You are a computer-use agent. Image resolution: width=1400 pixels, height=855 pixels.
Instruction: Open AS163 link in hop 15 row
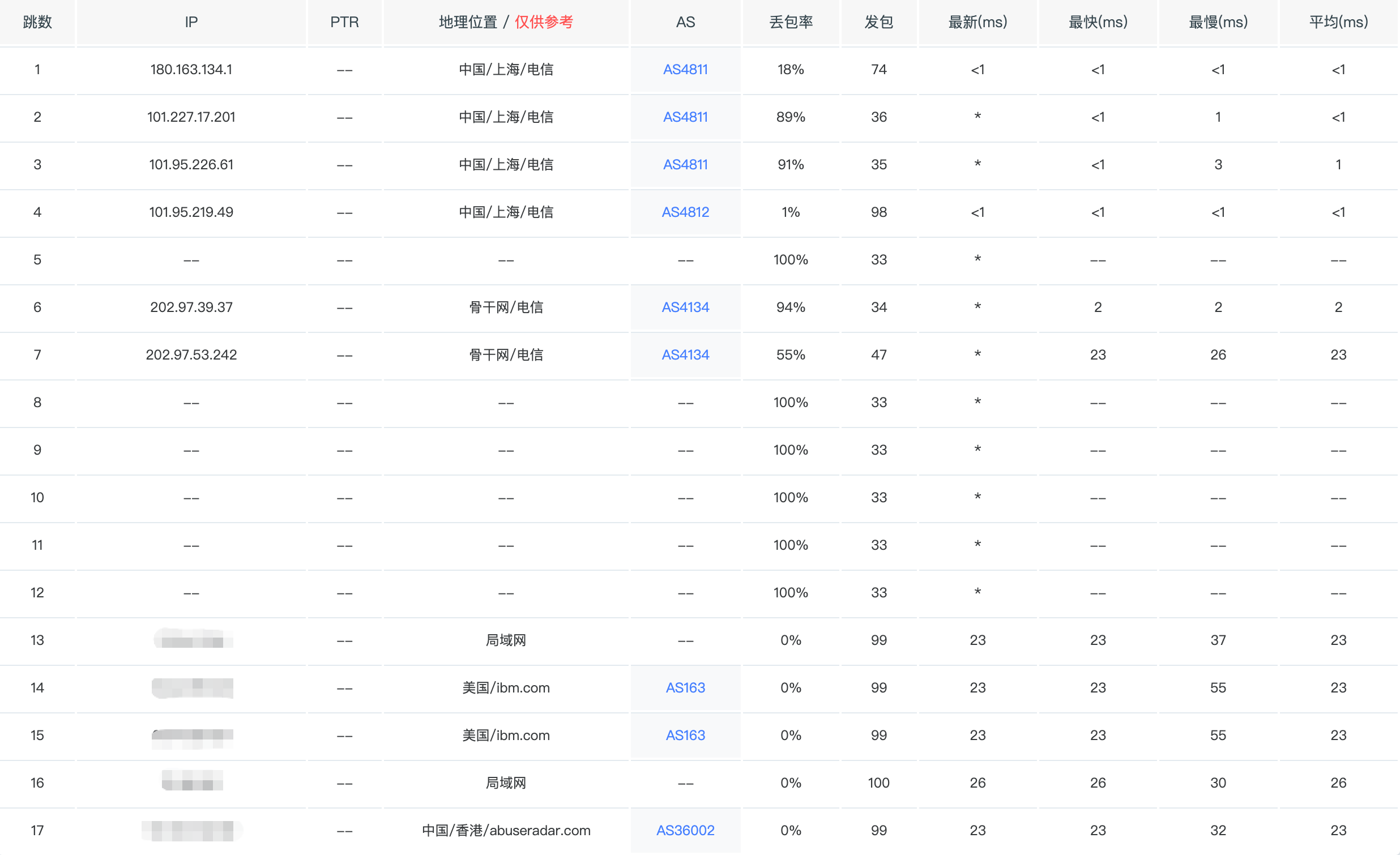686,736
